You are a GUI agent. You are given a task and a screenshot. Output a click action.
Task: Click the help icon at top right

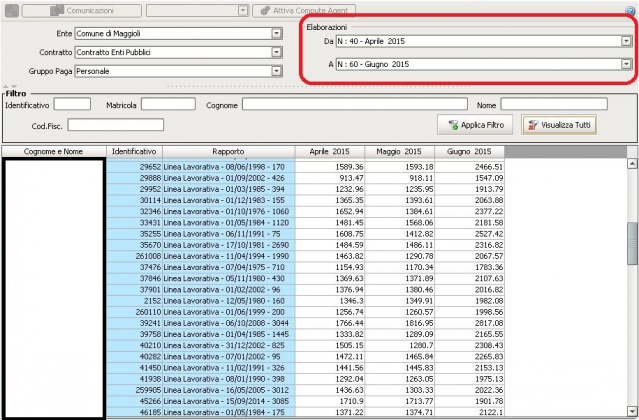pyautogui.click(x=630, y=11)
